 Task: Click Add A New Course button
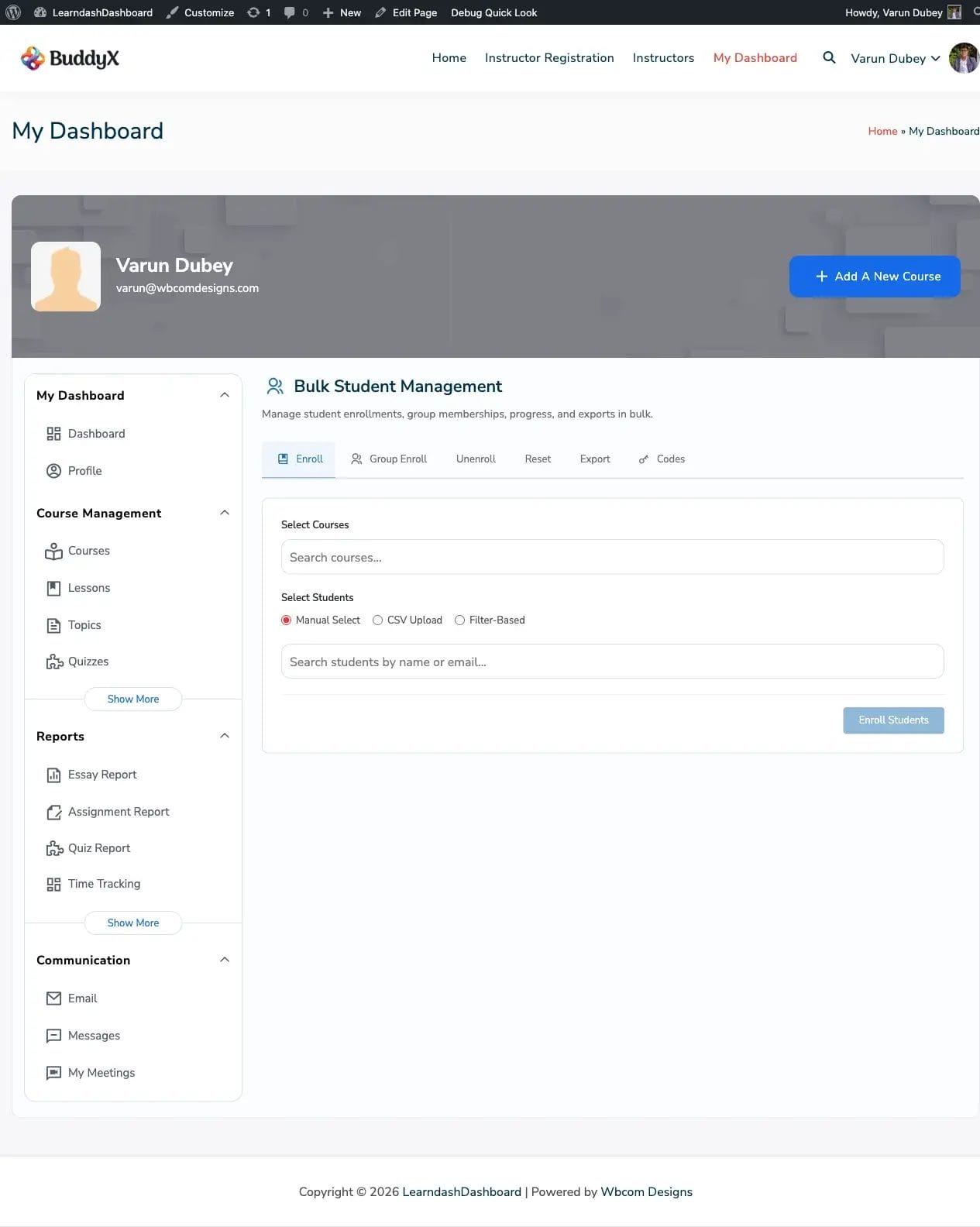coord(875,277)
